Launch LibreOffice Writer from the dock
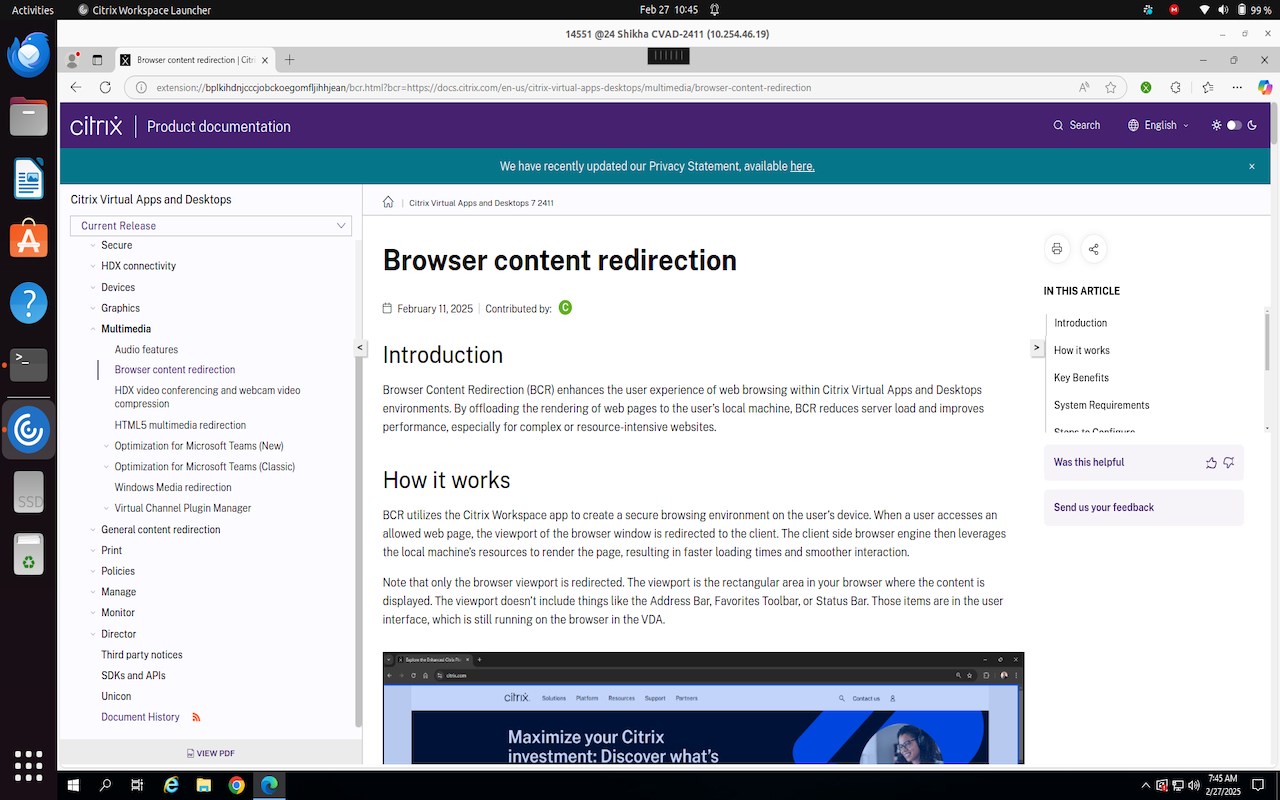The width and height of the screenshot is (1280, 800). pos(29,179)
